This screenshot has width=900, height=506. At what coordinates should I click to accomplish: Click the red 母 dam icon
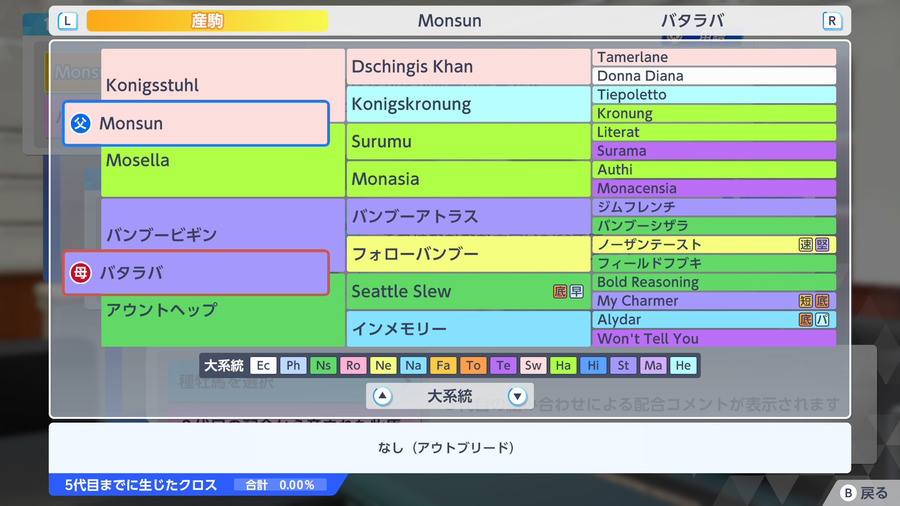80,273
